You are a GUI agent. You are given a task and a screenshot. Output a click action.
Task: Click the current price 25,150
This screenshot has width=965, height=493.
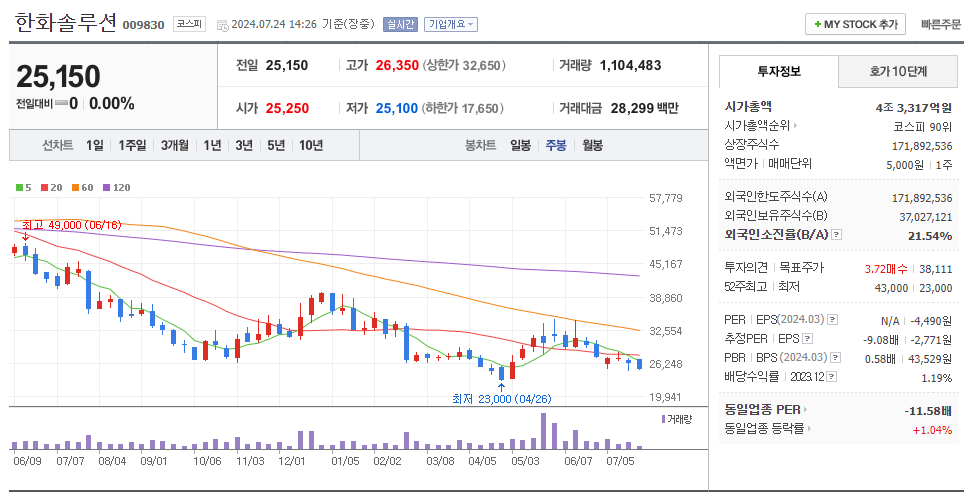tap(58, 76)
